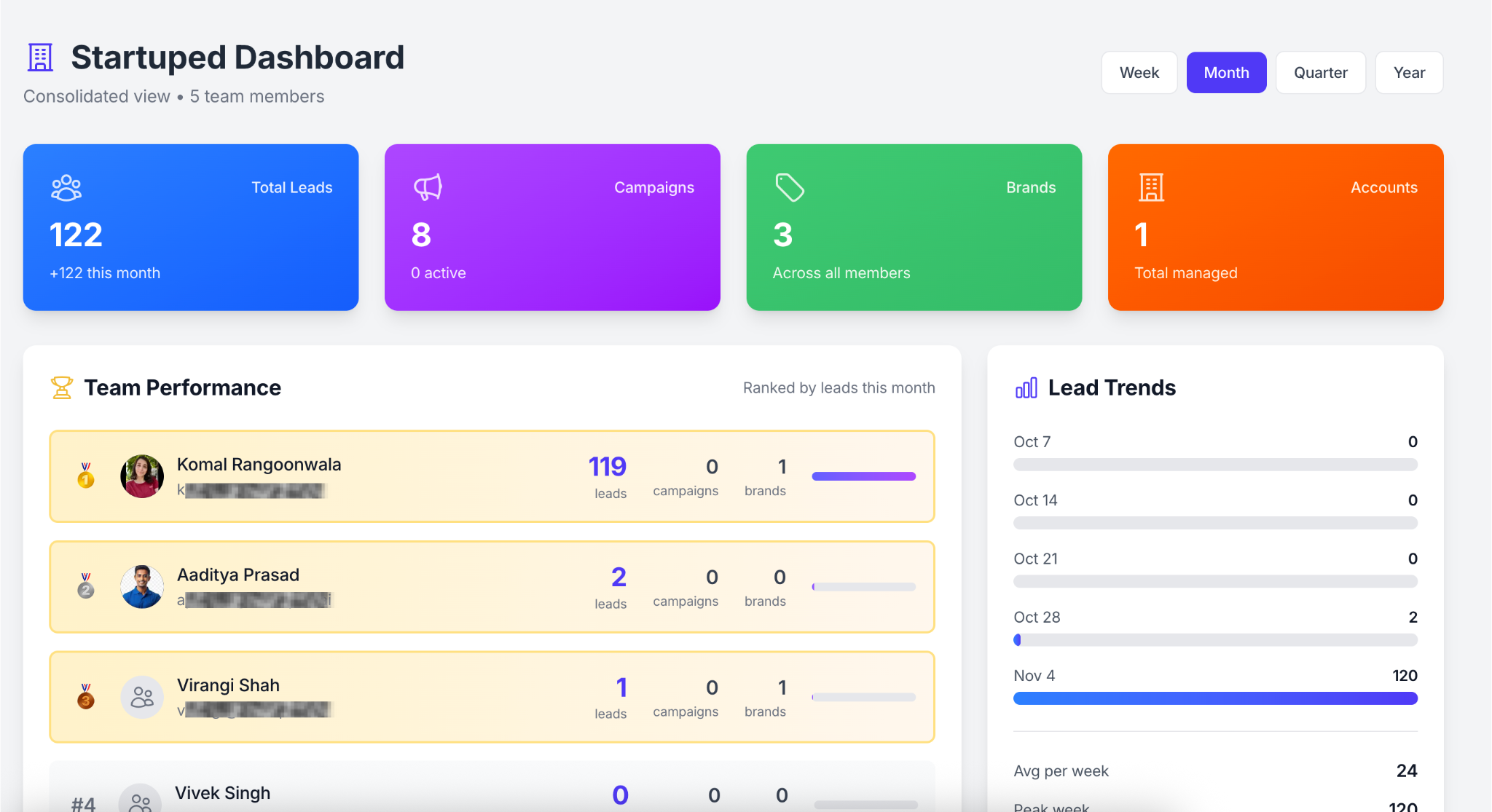1492x812 pixels.
Task: Select the Month time range
Action: pyautogui.click(x=1226, y=73)
